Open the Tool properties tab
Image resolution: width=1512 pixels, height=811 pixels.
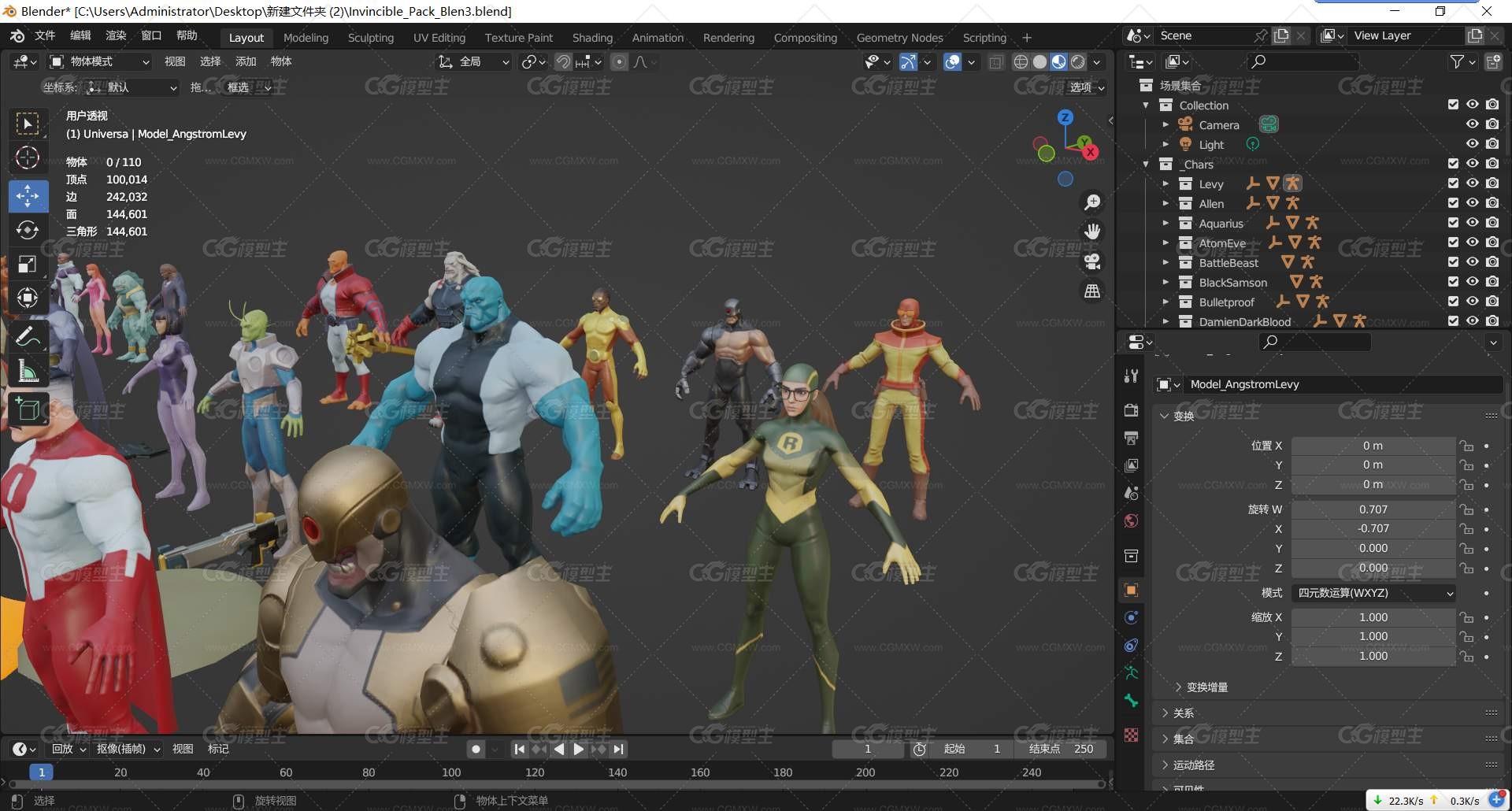[x=1132, y=376]
